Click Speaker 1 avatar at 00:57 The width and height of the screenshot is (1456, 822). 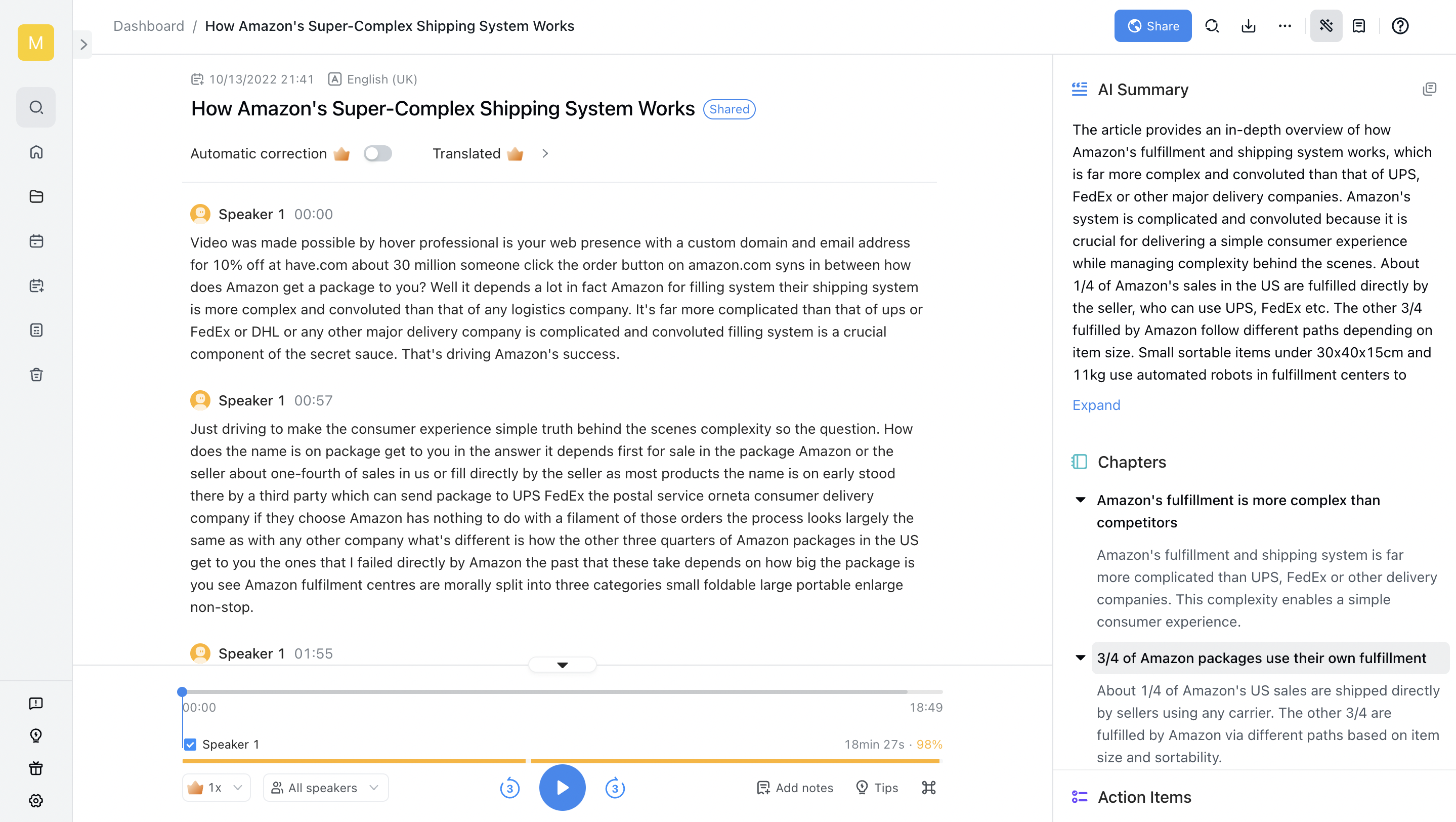(x=200, y=400)
